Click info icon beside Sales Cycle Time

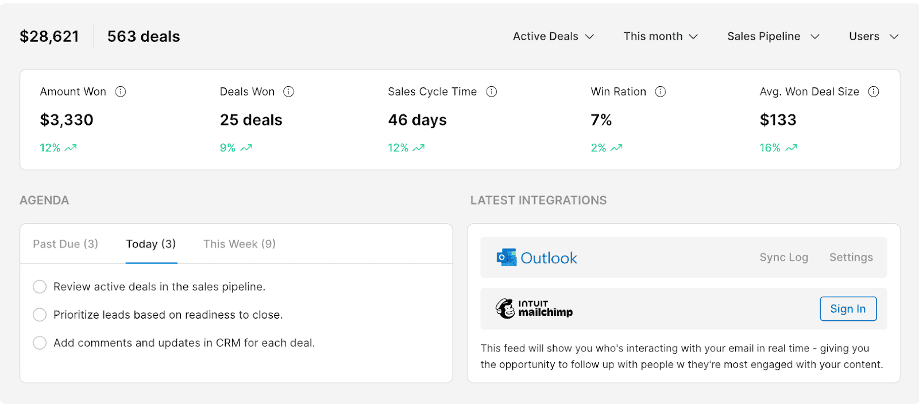pos(492,92)
